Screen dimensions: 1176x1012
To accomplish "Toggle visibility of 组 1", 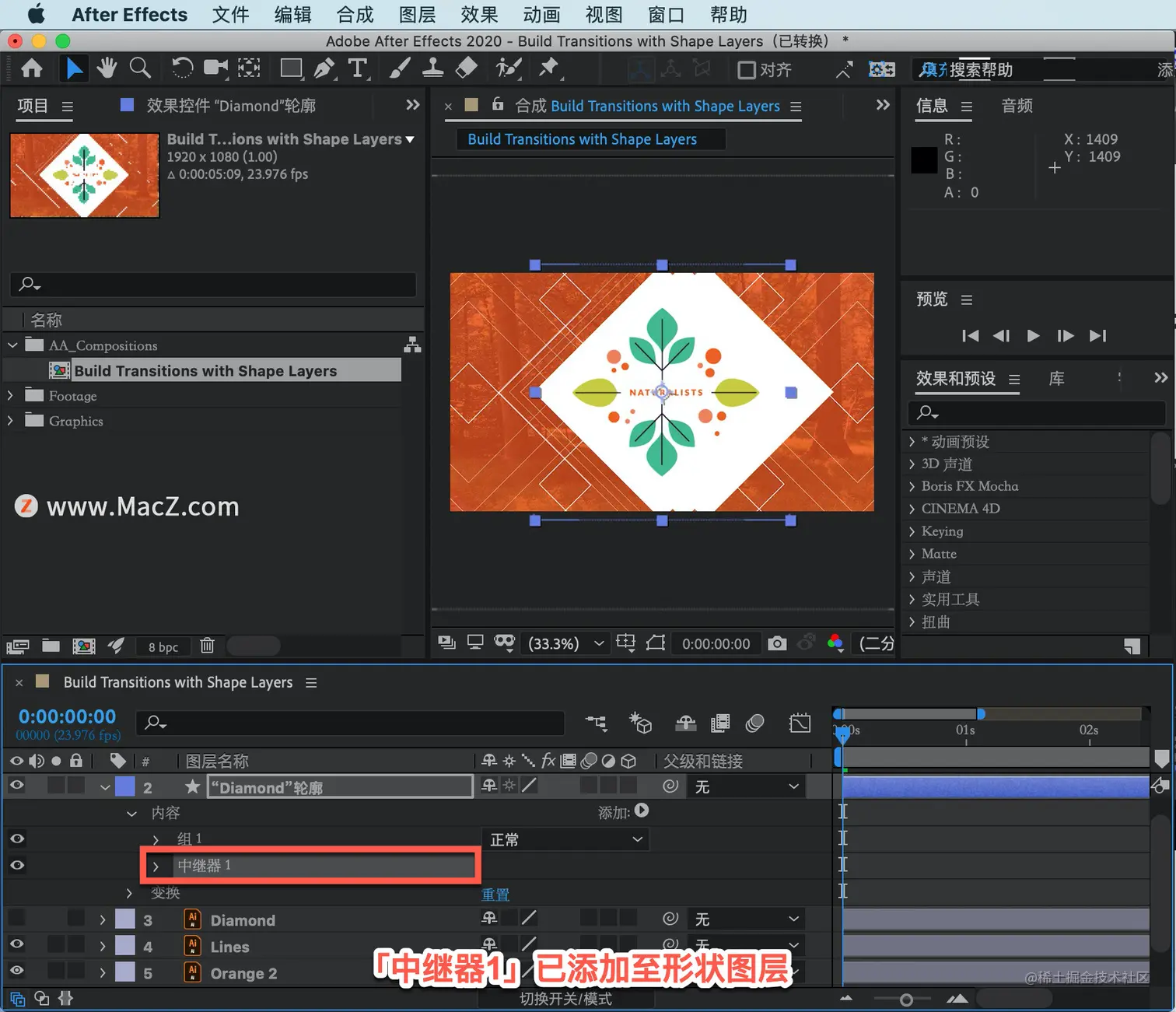I will 16,839.
